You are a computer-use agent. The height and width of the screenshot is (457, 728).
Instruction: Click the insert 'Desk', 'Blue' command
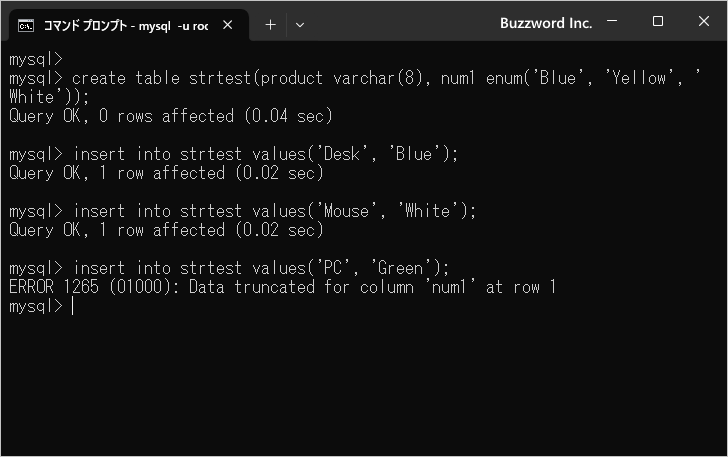(x=266, y=154)
